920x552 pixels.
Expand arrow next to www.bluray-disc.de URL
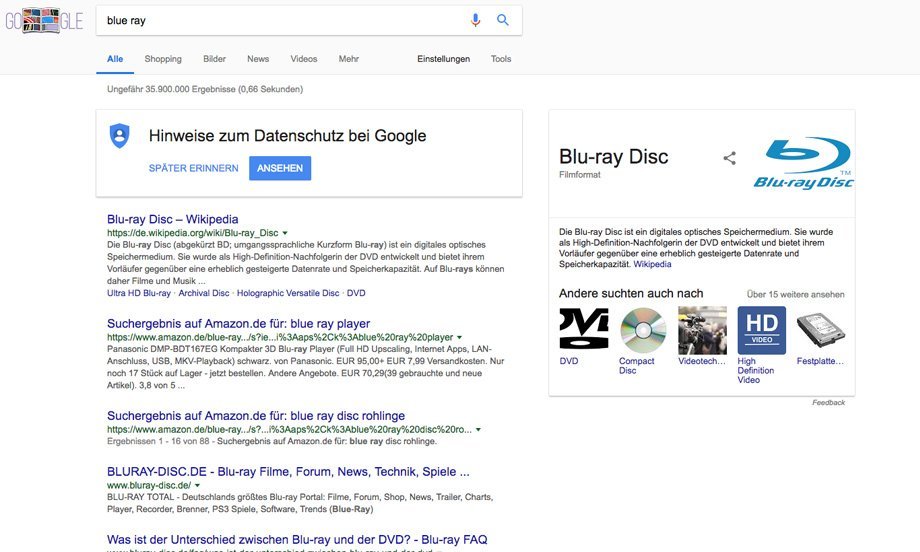tap(197, 486)
